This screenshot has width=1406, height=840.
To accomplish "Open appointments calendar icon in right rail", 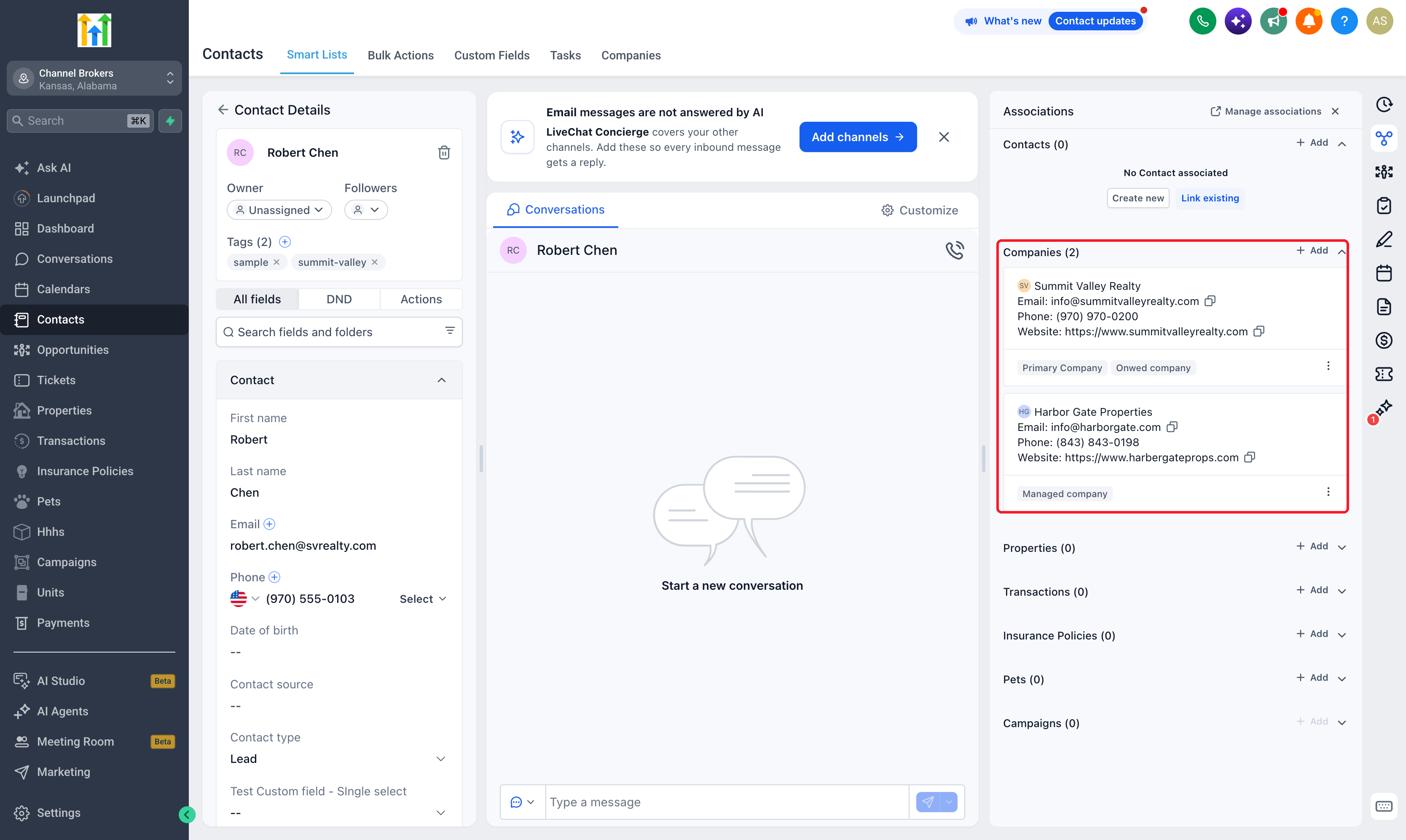I will click(x=1384, y=273).
